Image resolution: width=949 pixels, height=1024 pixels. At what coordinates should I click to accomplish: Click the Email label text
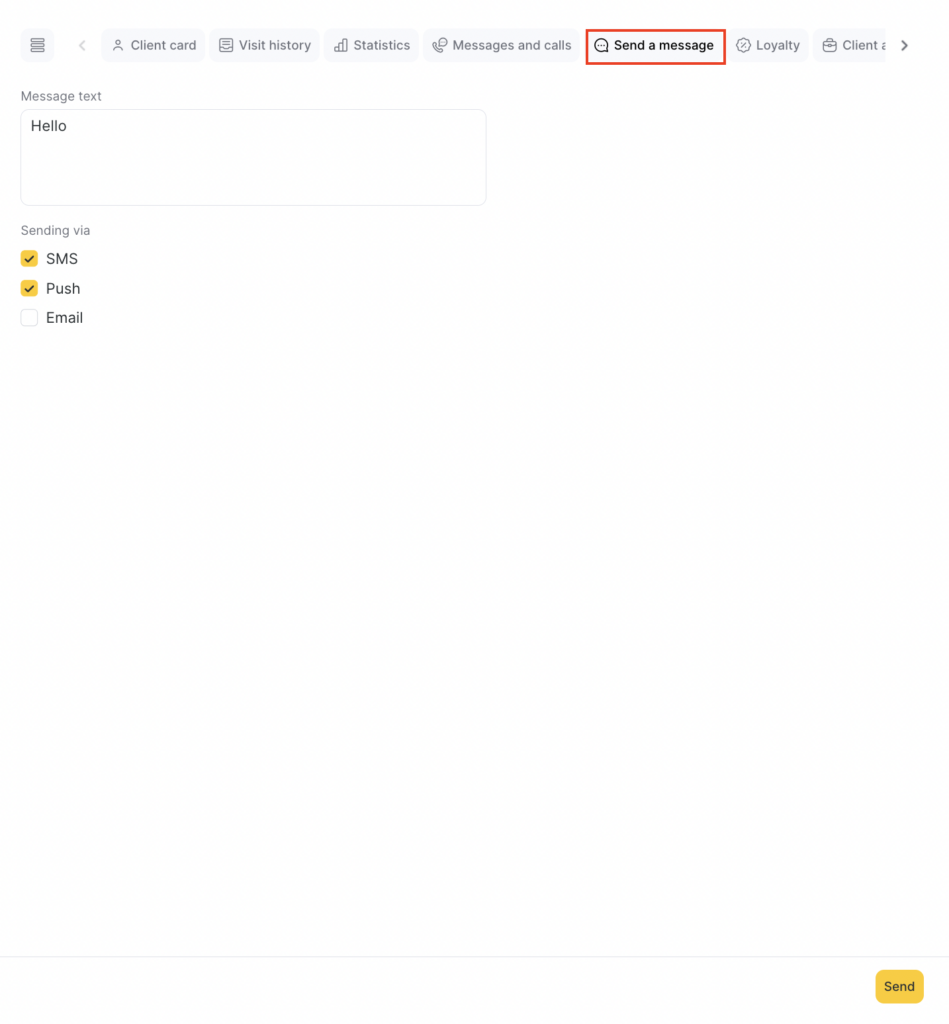[x=64, y=318]
